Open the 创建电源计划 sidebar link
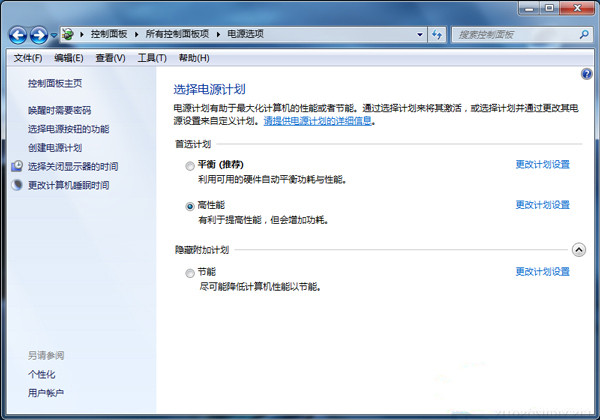The image size is (600, 420). [x=55, y=147]
